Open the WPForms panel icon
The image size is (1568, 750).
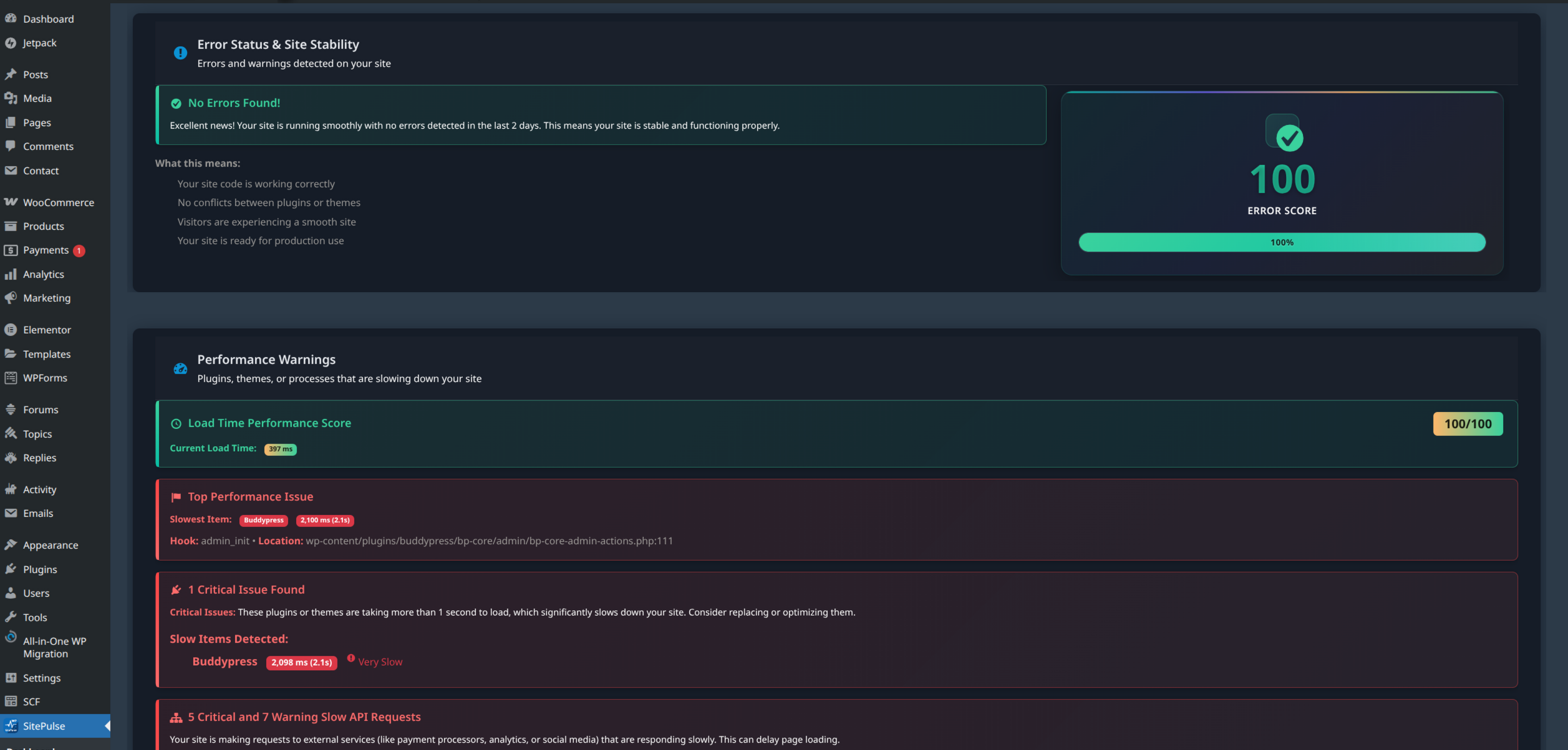coord(11,377)
